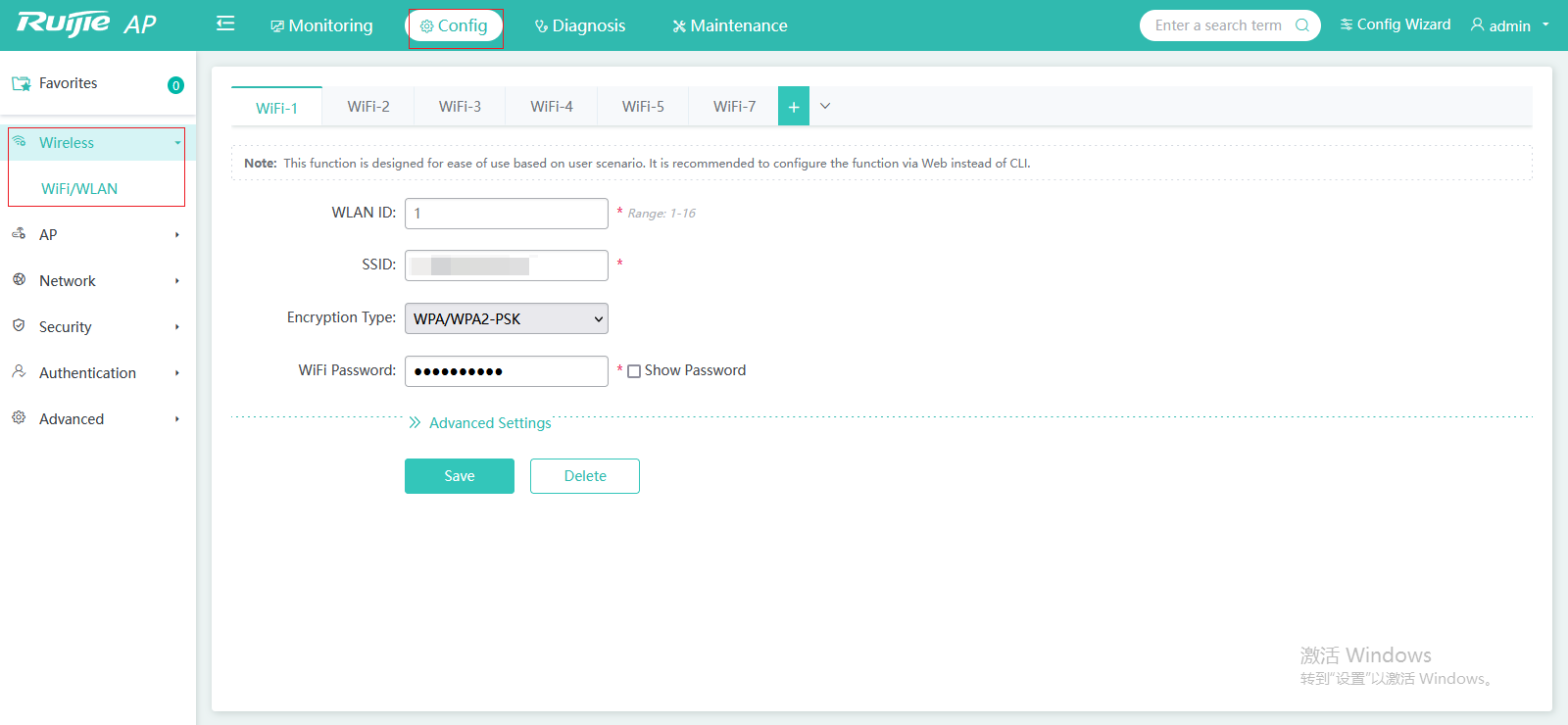Select WiFi/WLAN in the sidebar
1568x725 pixels.
(79, 189)
